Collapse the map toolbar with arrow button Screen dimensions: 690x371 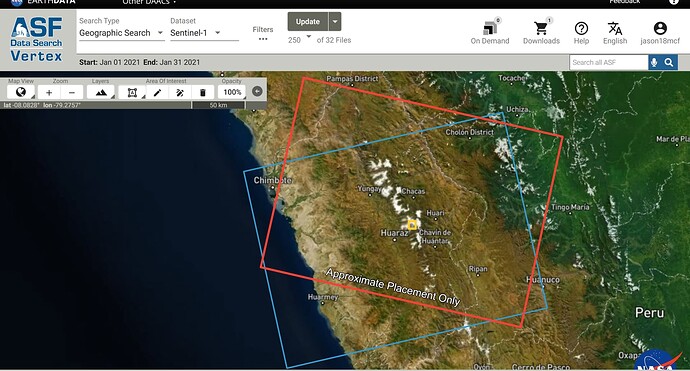257,91
